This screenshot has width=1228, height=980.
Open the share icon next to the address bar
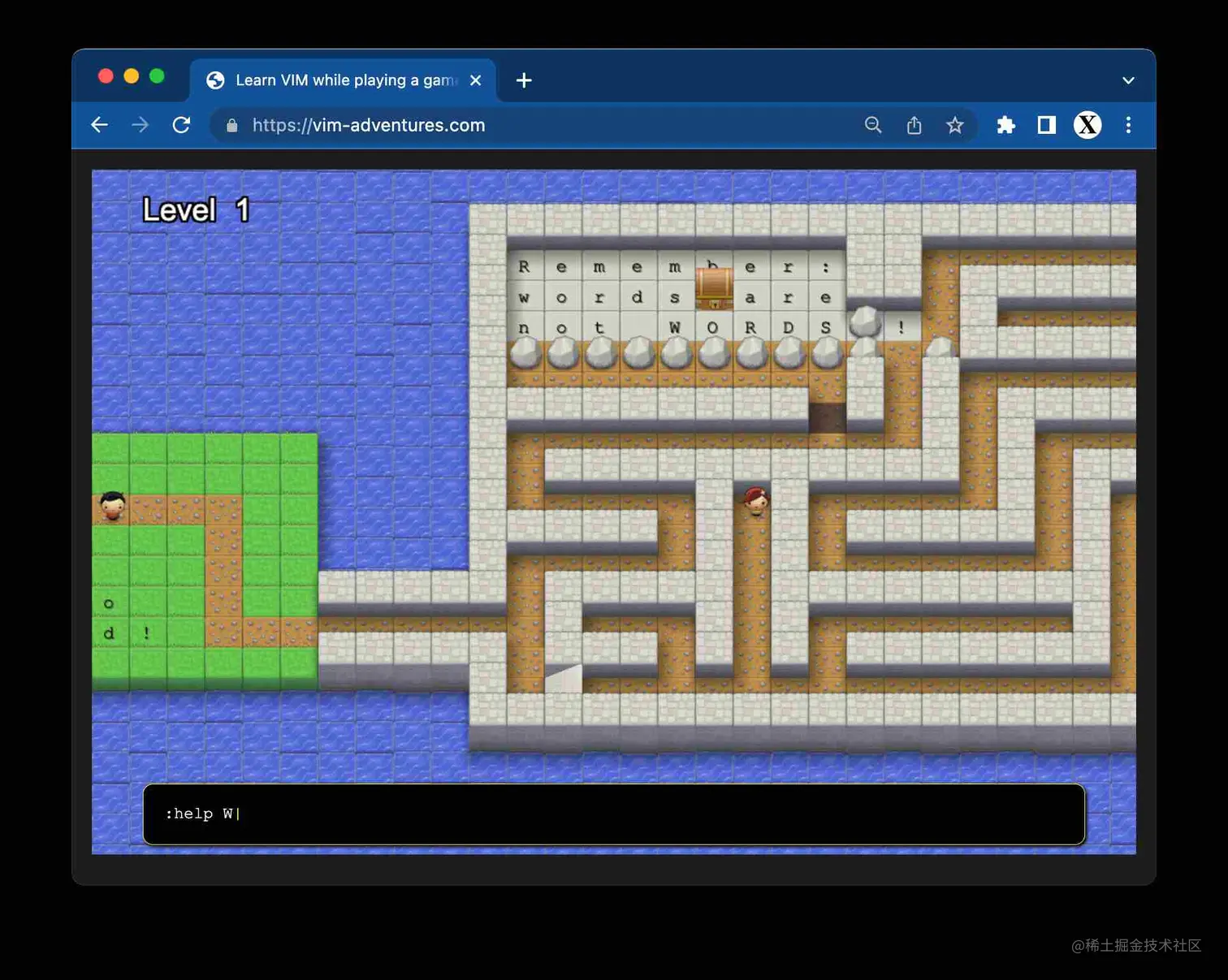(x=915, y=125)
